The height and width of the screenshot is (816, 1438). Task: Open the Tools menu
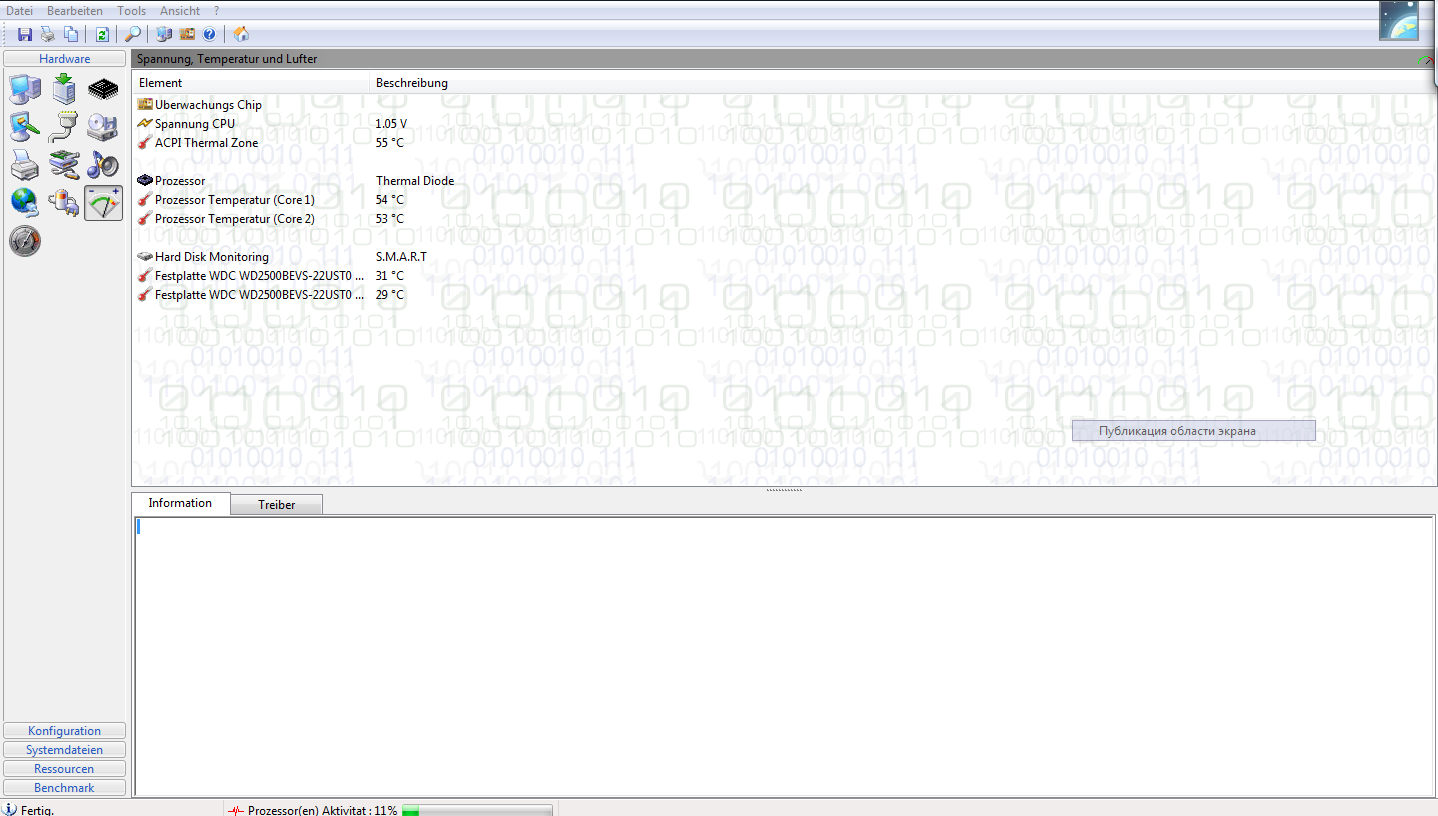tap(131, 11)
